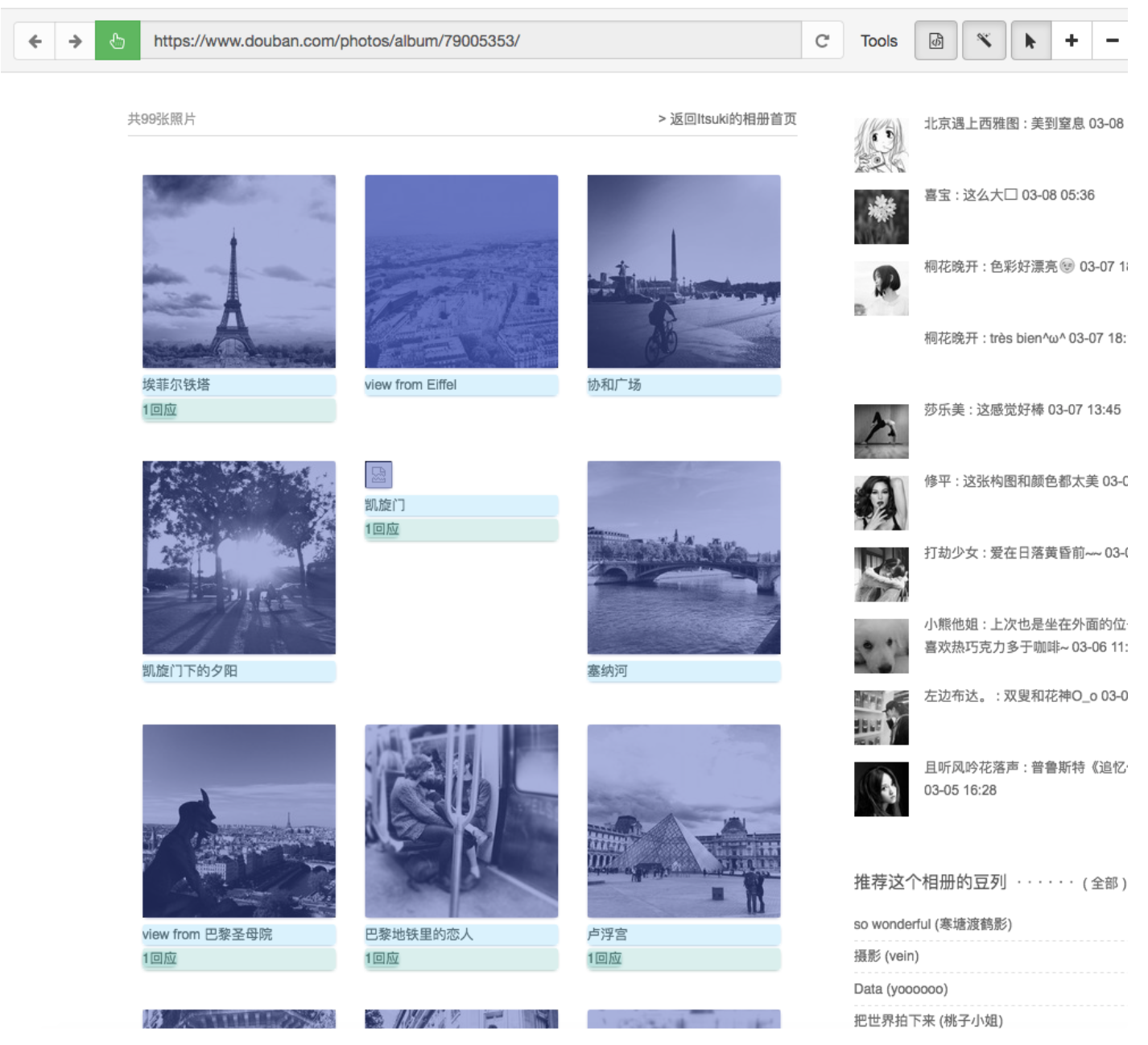Click the woman avatar beside 修平
1148x1045 pixels.
click(882, 503)
